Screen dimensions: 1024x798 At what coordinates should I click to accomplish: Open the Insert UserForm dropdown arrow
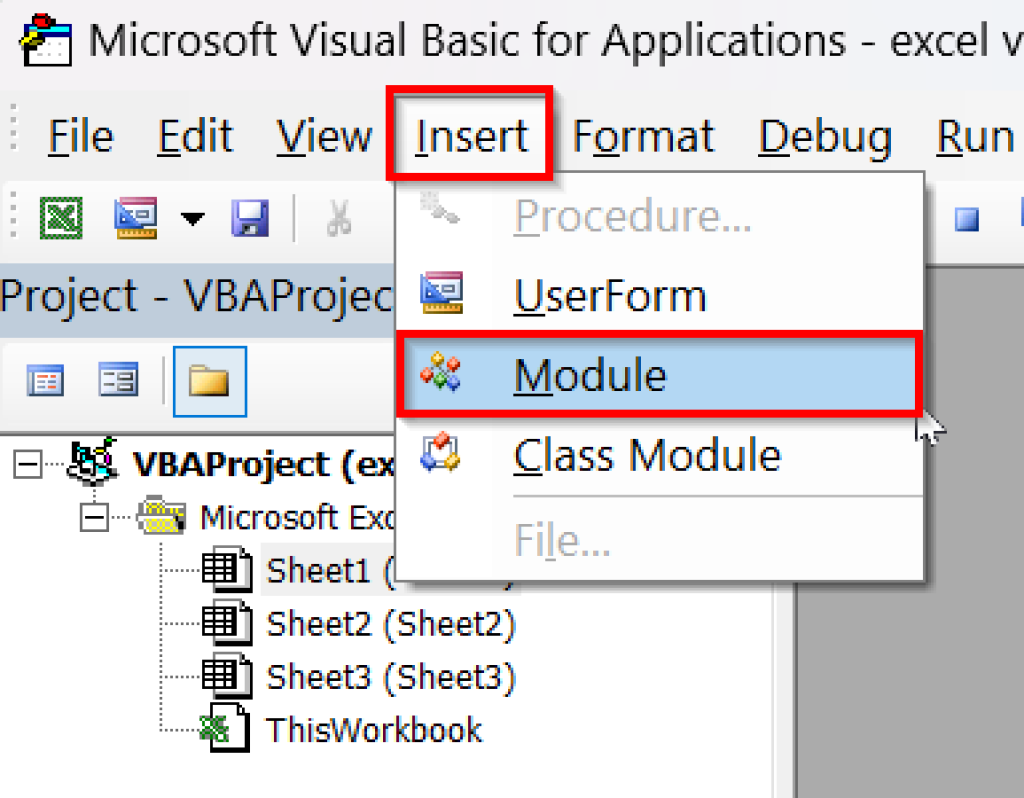191,217
